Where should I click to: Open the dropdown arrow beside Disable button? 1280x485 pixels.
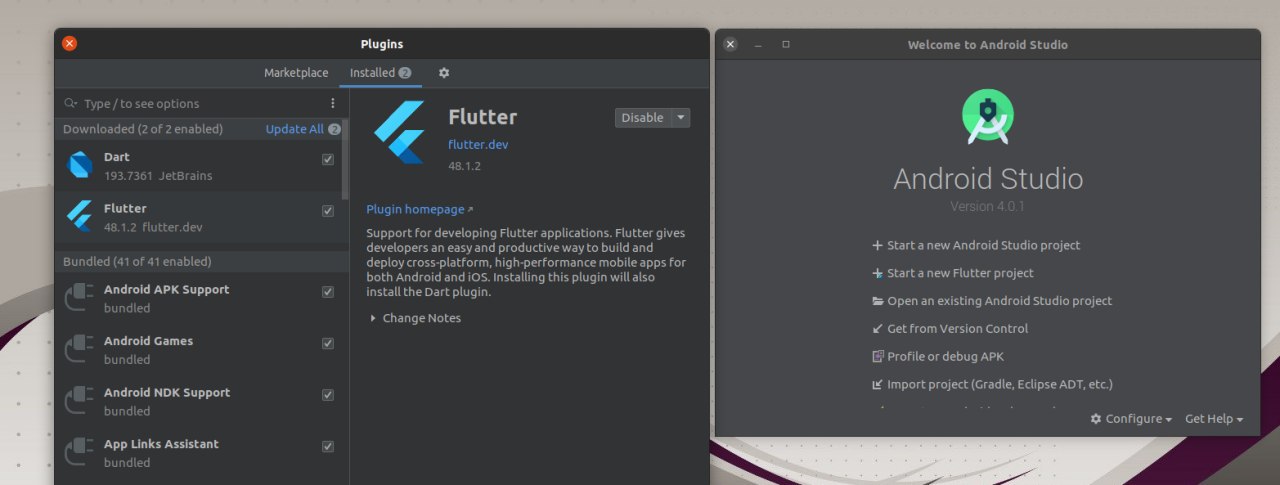(681, 118)
